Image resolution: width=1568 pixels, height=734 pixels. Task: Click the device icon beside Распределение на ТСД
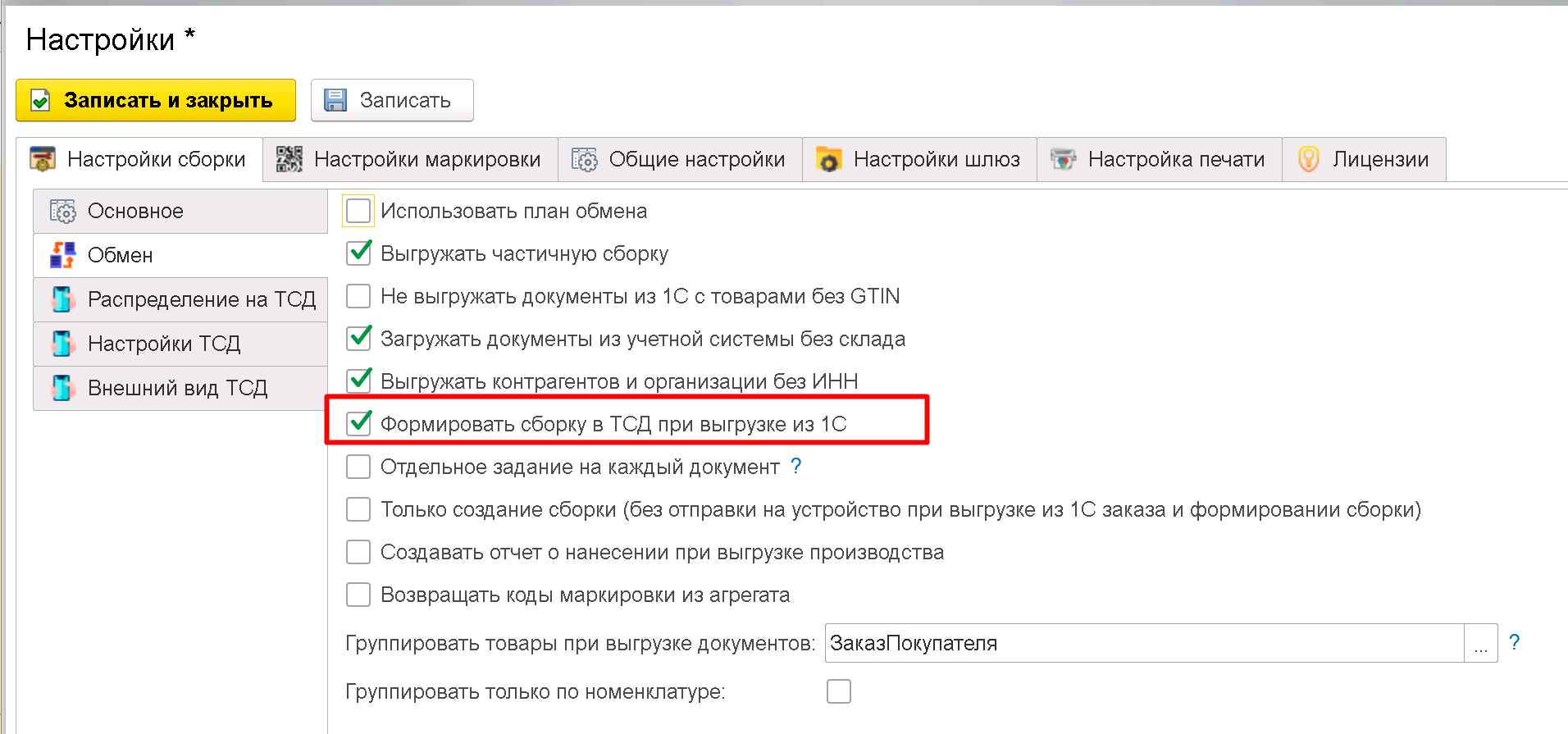tap(63, 299)
